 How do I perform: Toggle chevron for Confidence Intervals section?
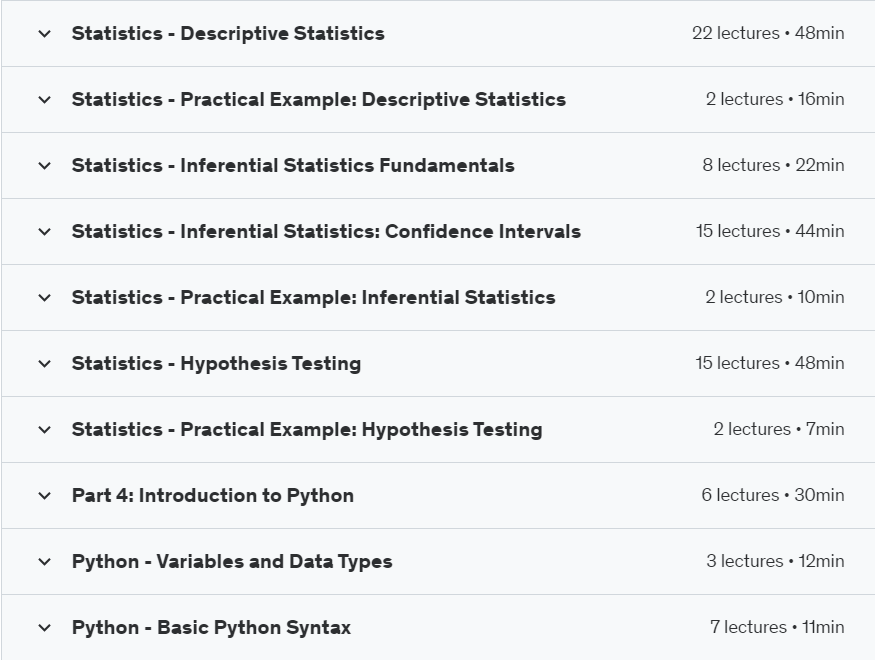pos(44,232)
